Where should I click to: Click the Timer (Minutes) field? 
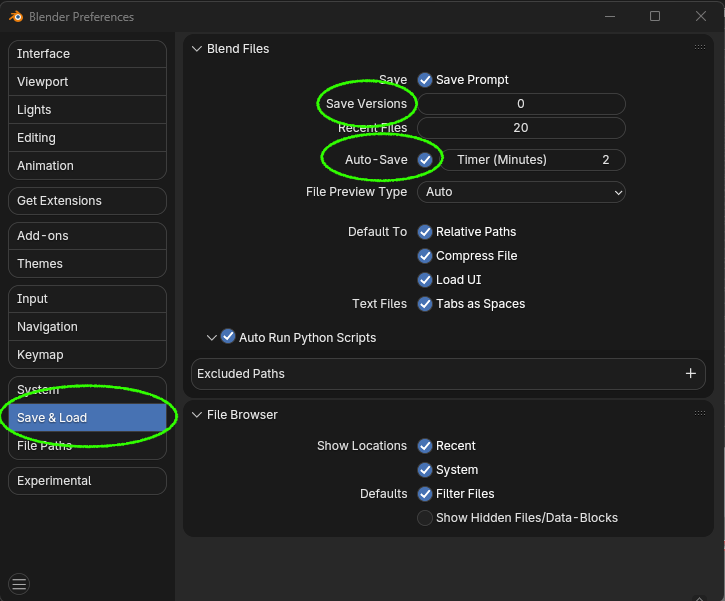tap(533, 160)
